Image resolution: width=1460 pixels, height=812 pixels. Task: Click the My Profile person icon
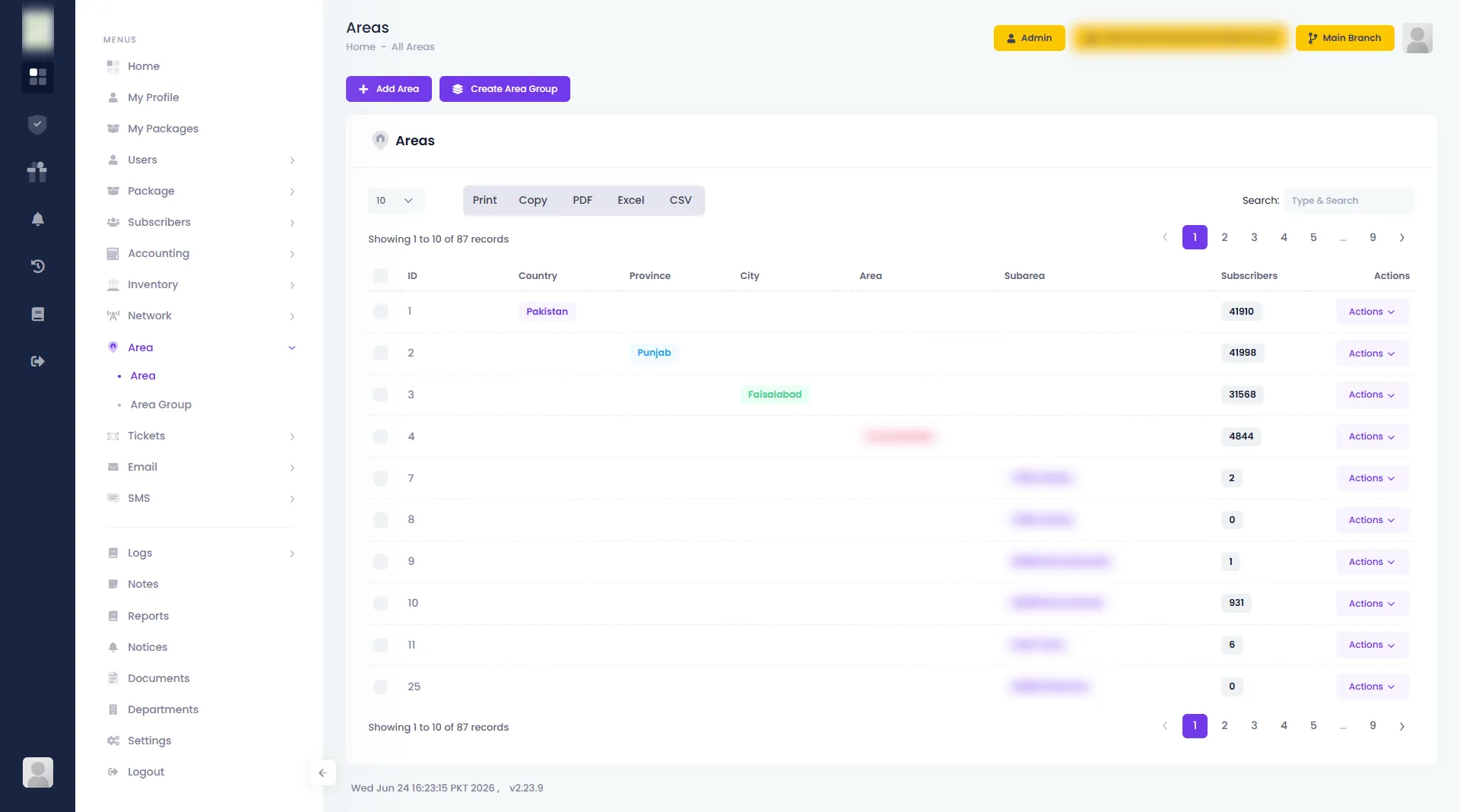pyautogui.click(x=113, y=97)
